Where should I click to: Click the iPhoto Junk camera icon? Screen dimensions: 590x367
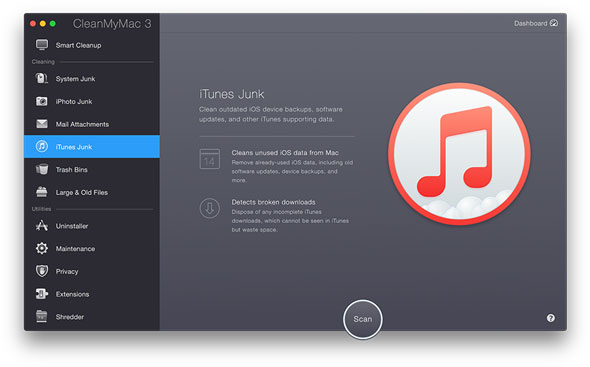tap(41, 101)
